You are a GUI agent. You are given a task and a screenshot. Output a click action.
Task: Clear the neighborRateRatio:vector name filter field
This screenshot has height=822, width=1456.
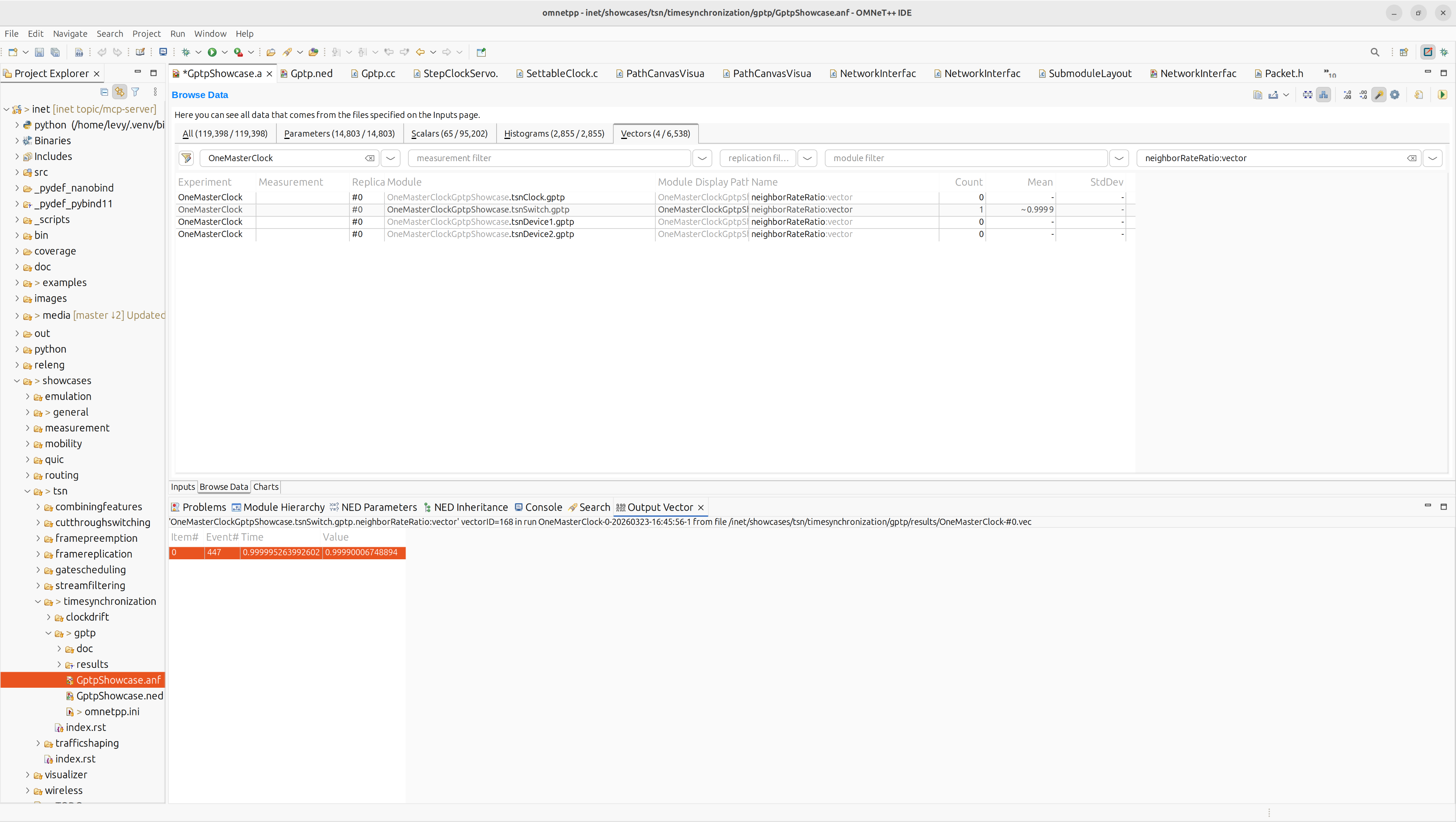(1411, 158)
